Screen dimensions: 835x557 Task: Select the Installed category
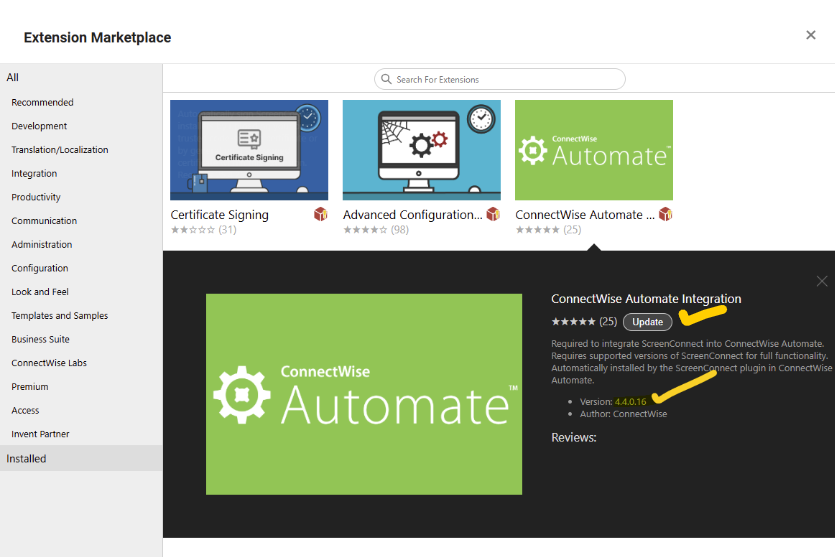[81, 458]
